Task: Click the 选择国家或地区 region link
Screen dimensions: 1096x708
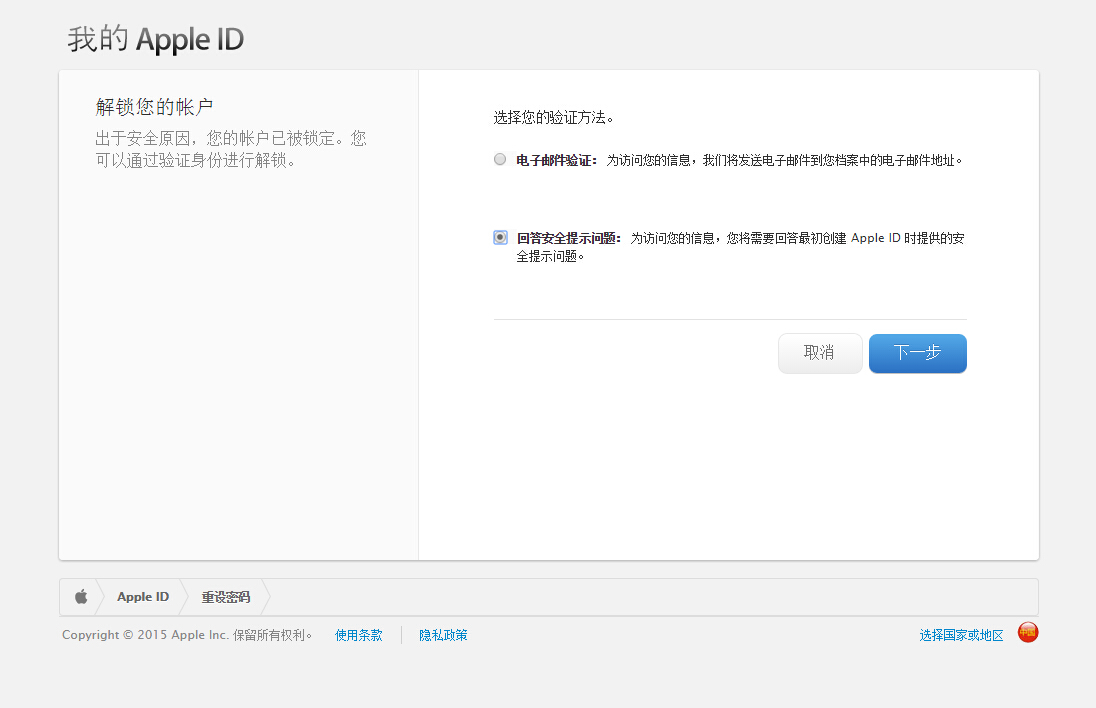Action: [961, 635]
